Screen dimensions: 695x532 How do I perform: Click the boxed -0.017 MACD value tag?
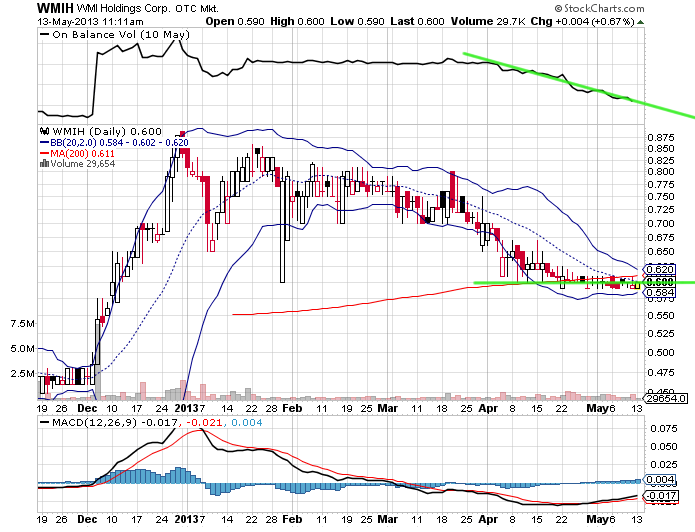click(x=661, y=496)
